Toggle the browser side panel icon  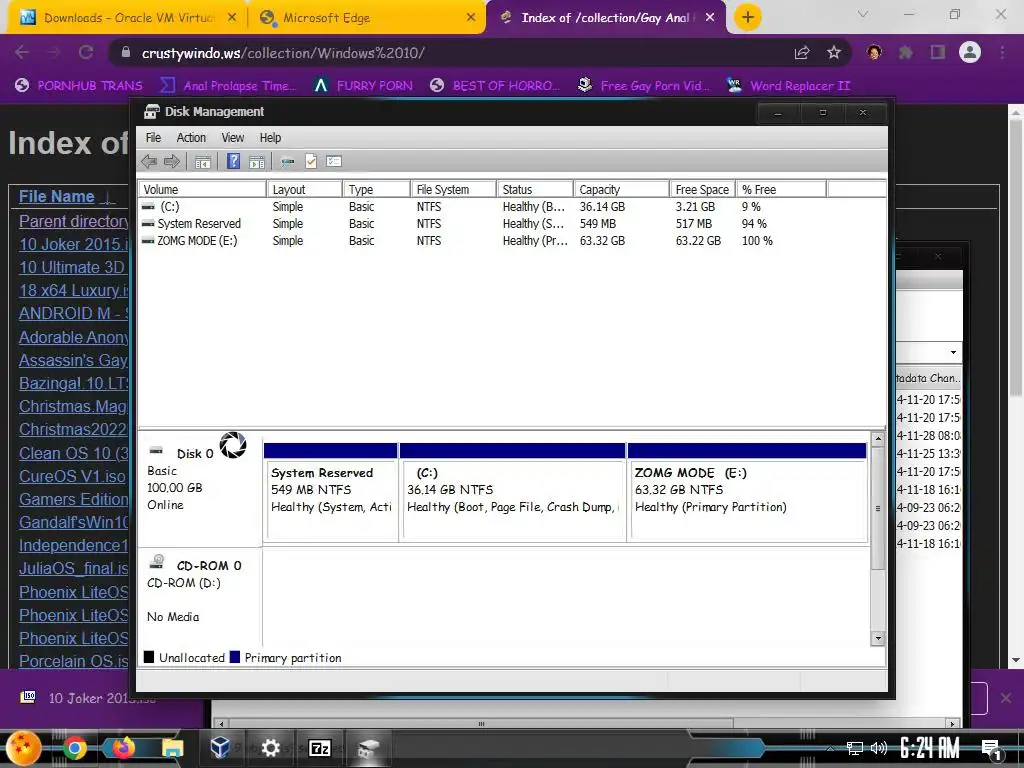(938, 52)
